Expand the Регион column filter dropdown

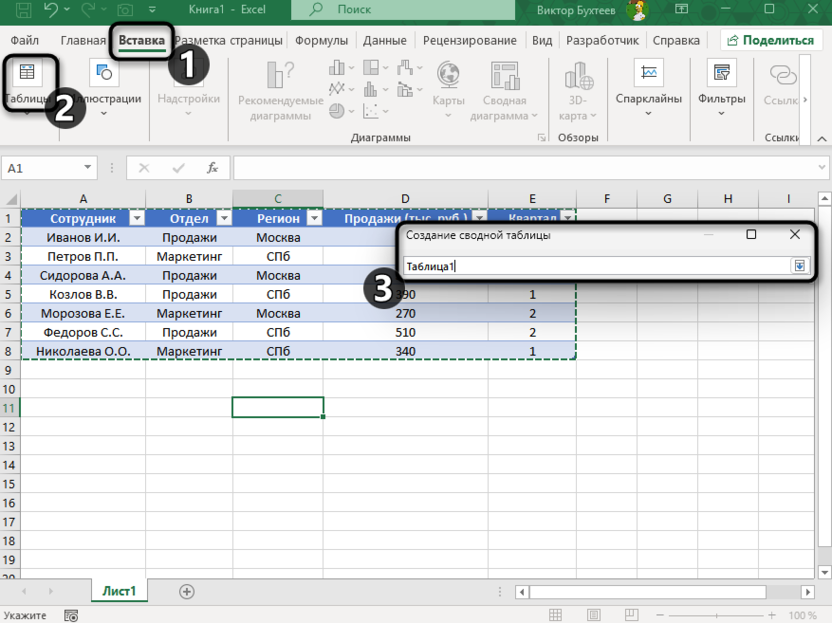pyautogui.click(x=313, y=218)
